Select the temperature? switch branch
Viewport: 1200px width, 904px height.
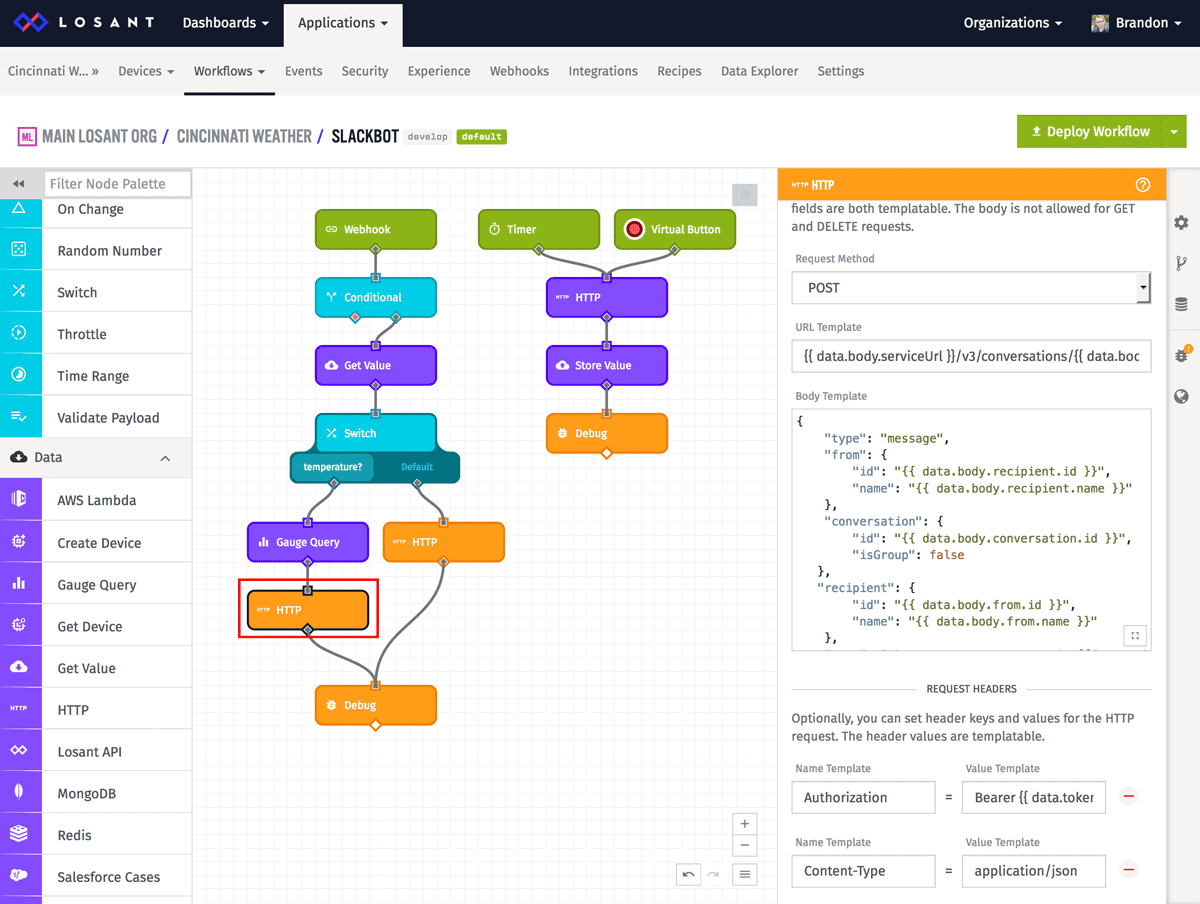pos(333,467)
